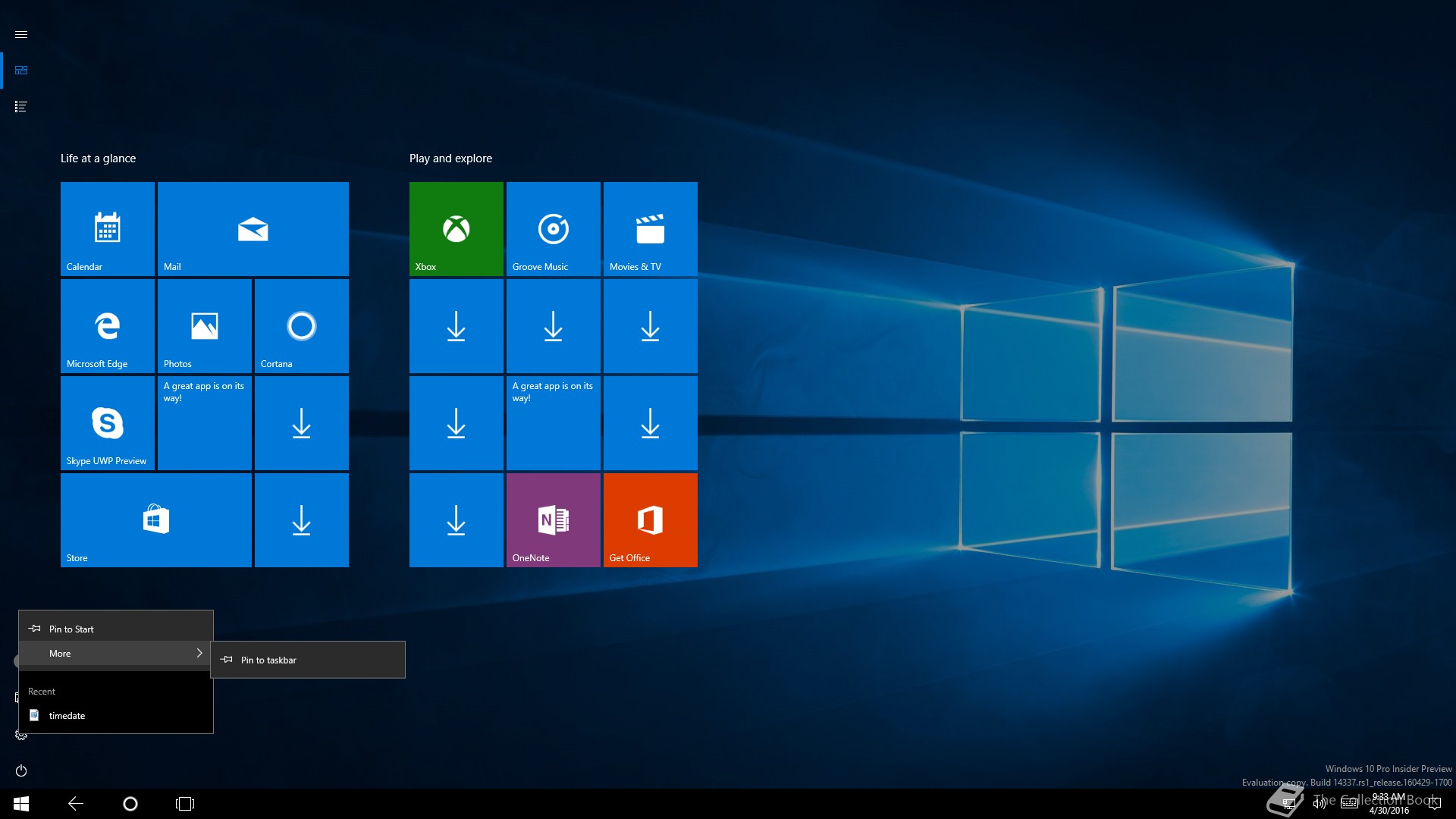1456x819 pixels.
Task: Open Skype UWP Preview tile
Action: [108, 423]
